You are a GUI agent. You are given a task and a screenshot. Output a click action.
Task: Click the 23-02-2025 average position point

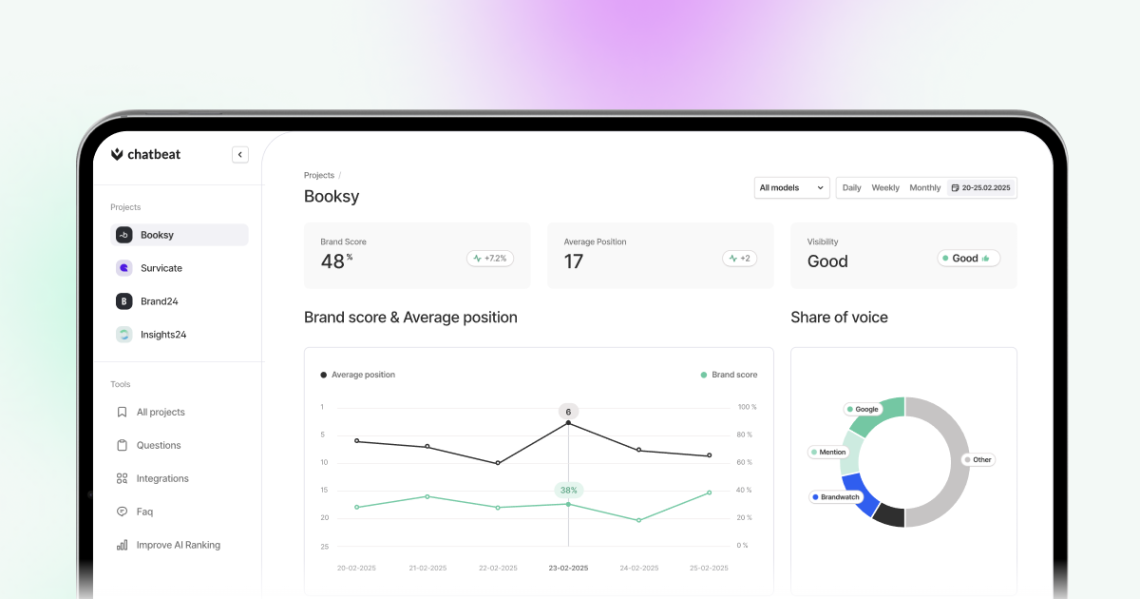(x=569, y=422)
